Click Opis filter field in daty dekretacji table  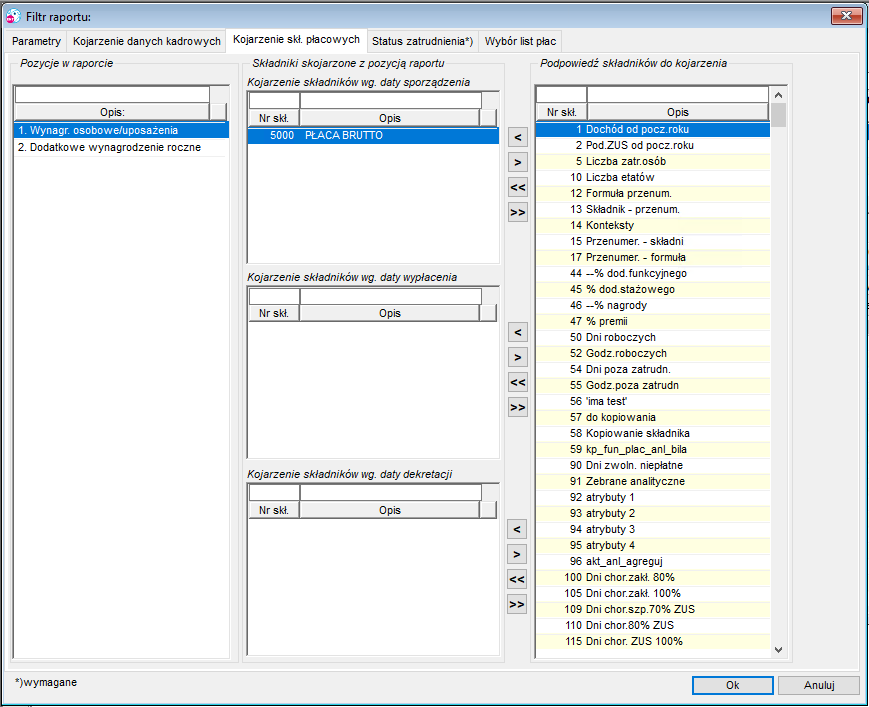pyautogui.click(x=390, y=493)
